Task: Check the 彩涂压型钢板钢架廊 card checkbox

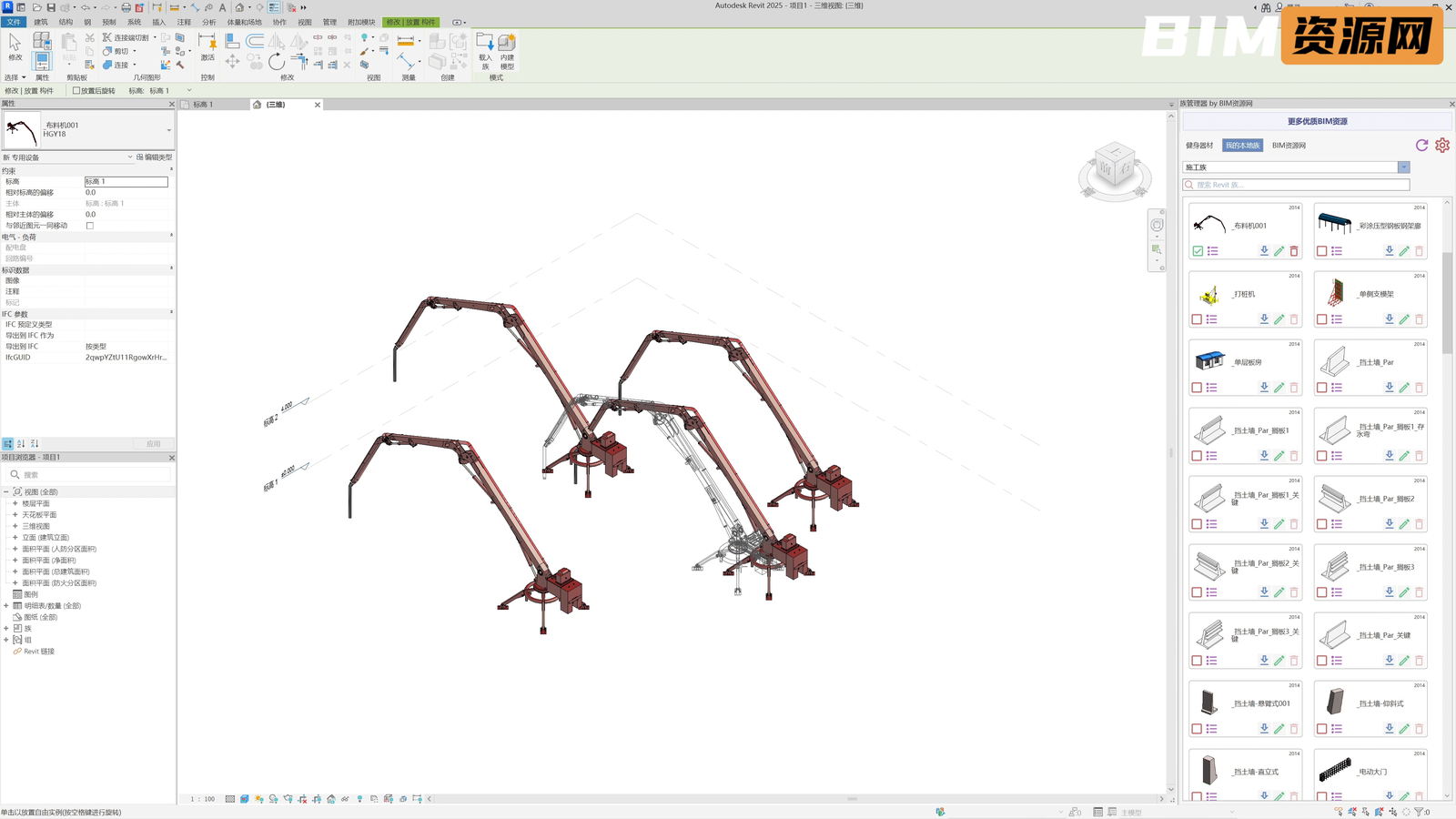Action: (1322, 251)
